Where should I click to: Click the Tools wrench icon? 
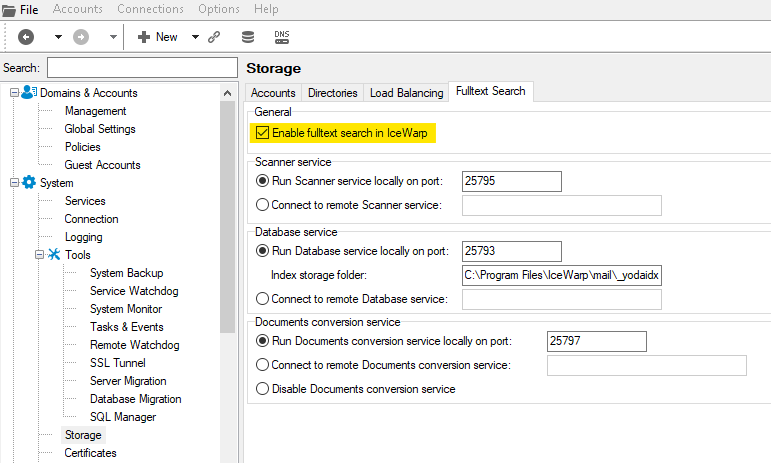(x=54, y=255)
